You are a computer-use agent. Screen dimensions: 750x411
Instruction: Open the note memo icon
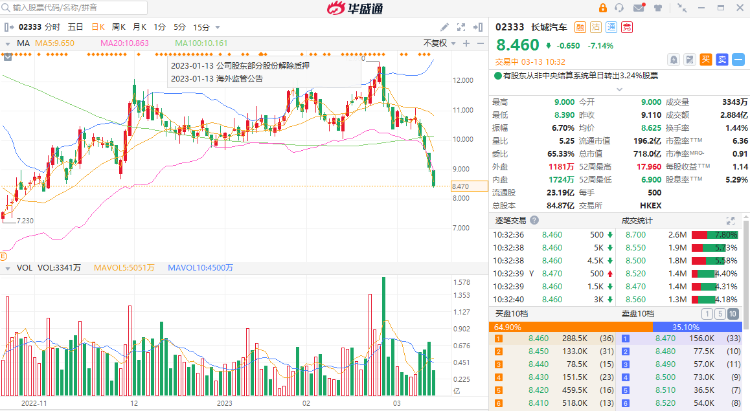tap(690, 60)
